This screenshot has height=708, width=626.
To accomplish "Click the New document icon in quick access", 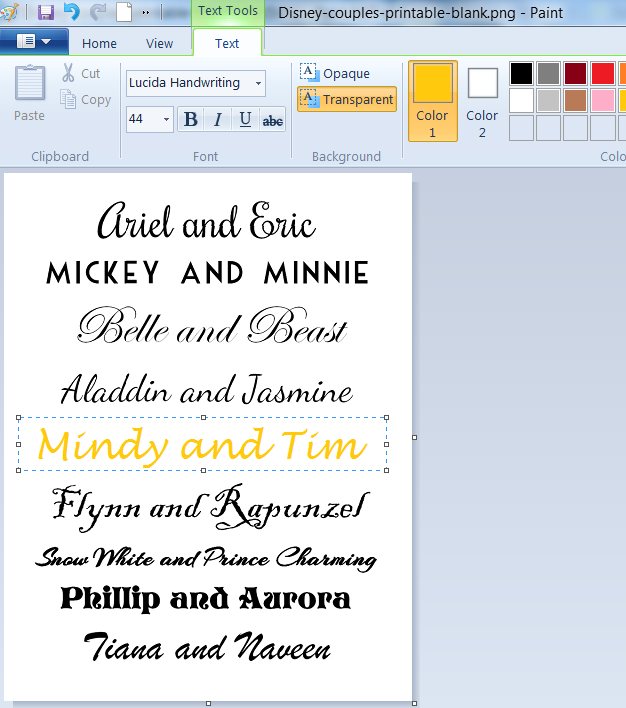I will click(x=124, y=13).
